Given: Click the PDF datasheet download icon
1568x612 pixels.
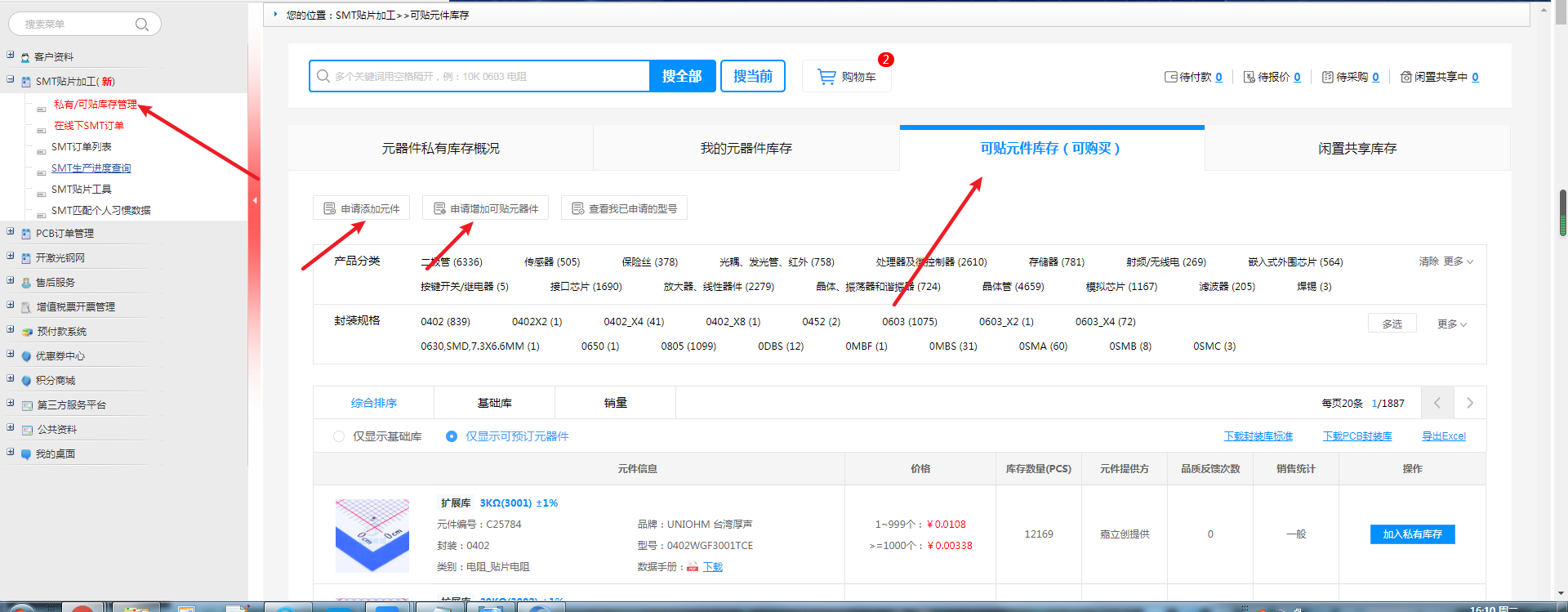Looking at the screenshot, I should pyautogui.click(x=693, y=567).
